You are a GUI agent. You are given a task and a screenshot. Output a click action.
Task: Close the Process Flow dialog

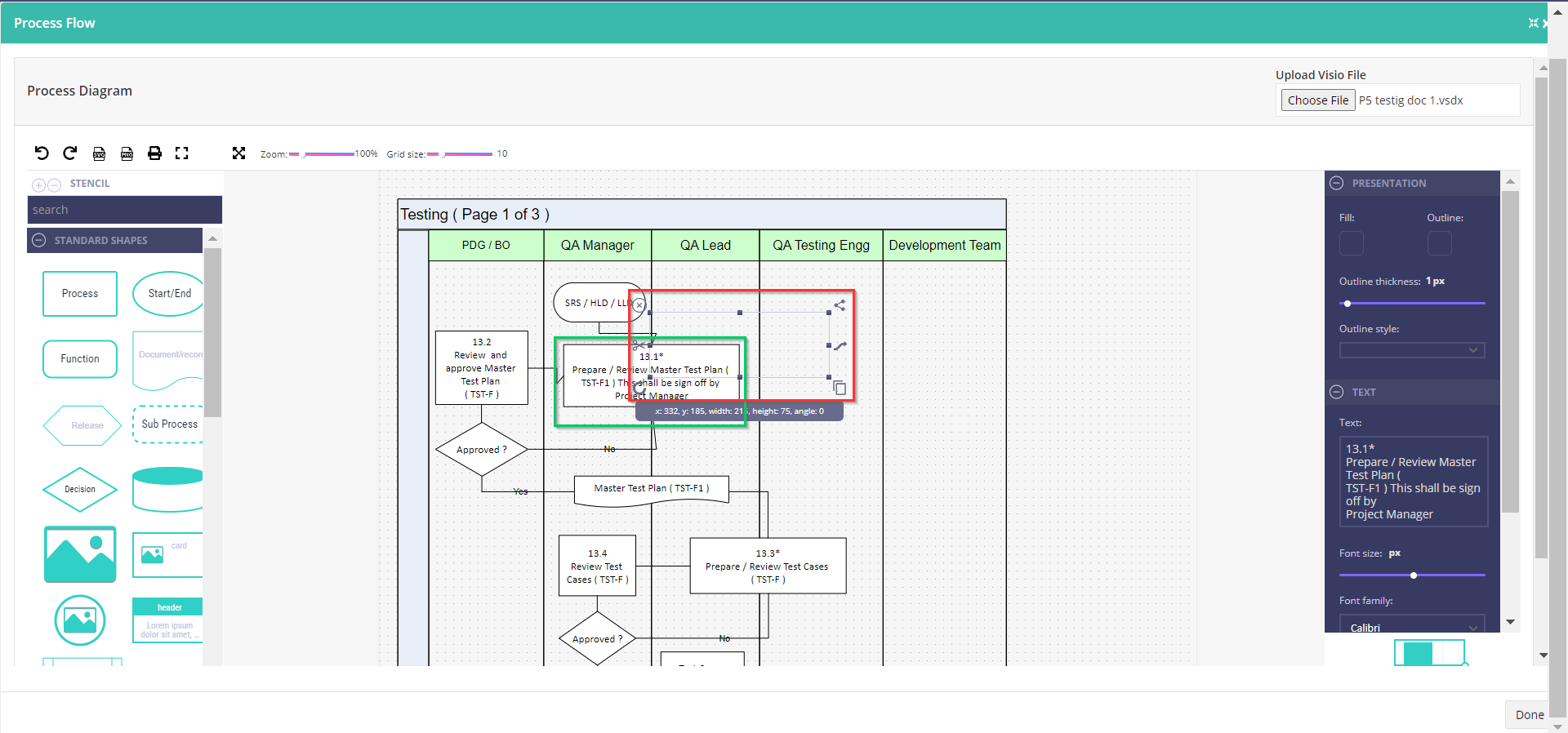tap(1544, 23)
